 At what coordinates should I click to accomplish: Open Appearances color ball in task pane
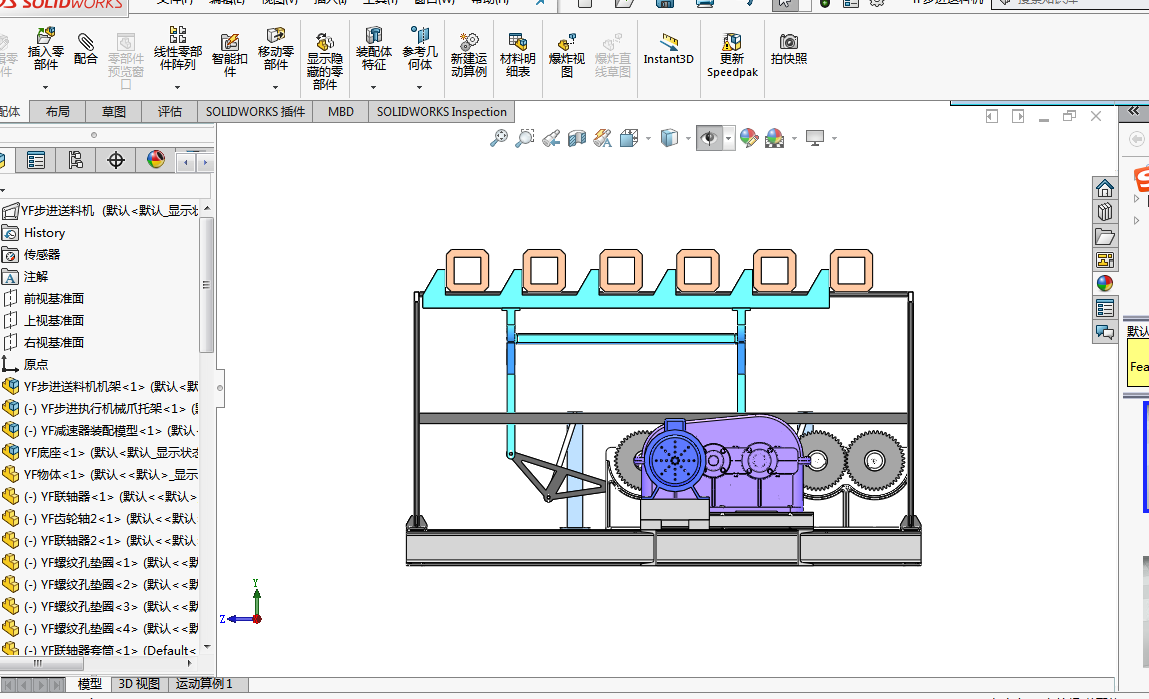[1105, 284]
